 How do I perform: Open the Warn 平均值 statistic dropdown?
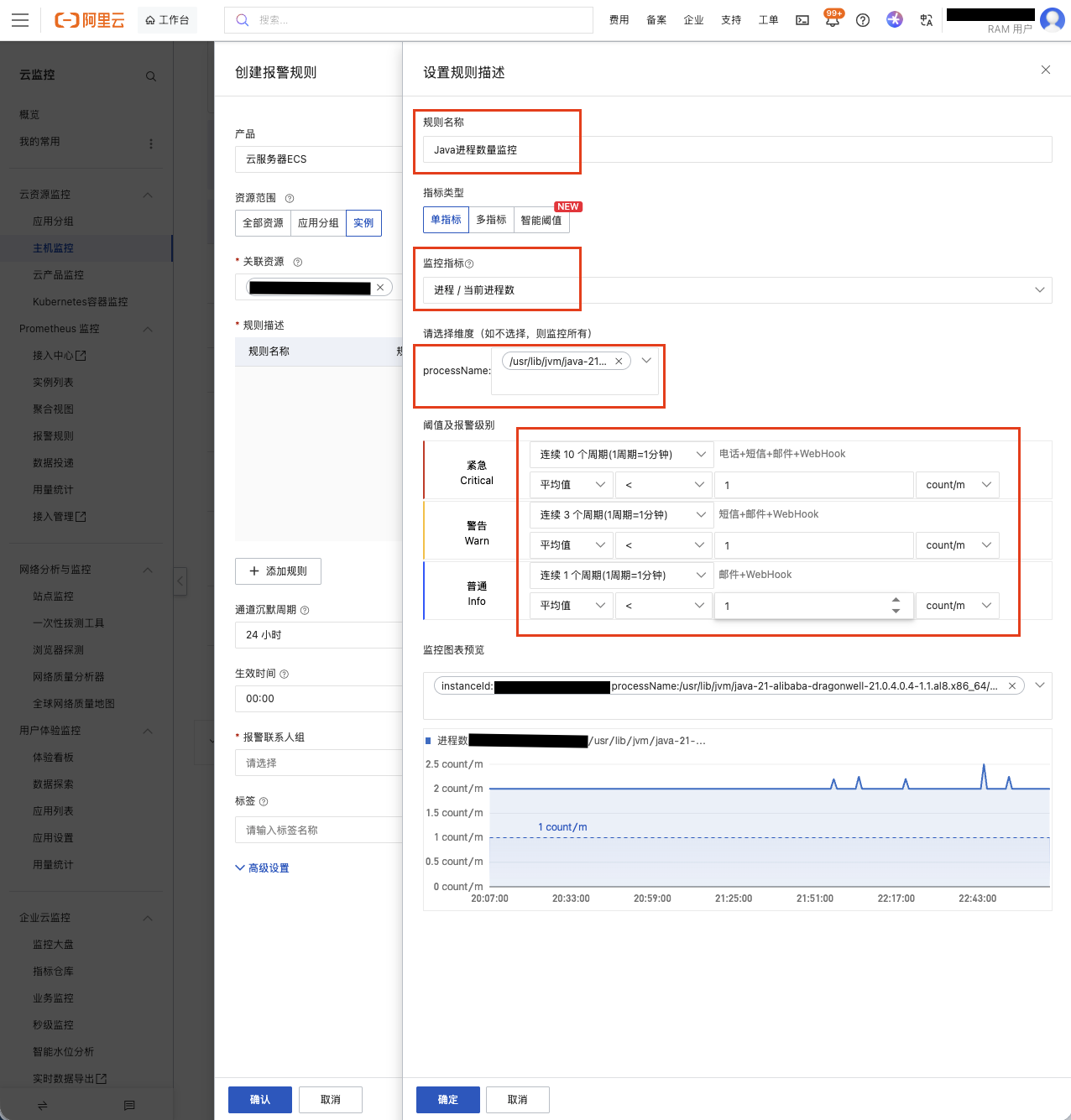(x=571, y=545)
